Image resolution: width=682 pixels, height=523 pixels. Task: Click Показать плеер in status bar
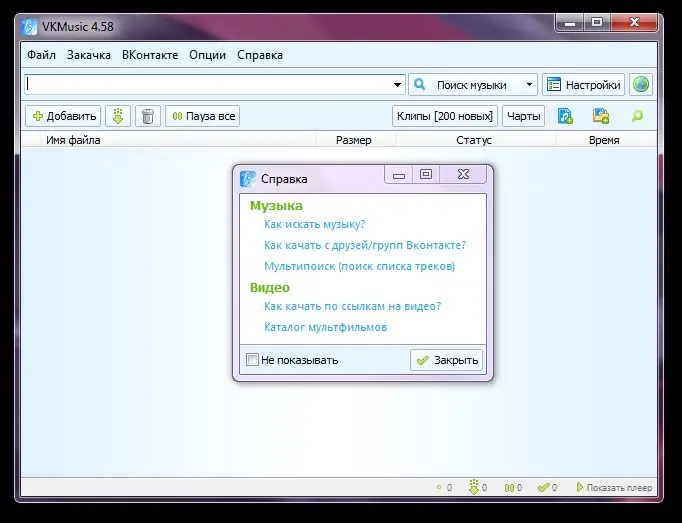[614, 488]
